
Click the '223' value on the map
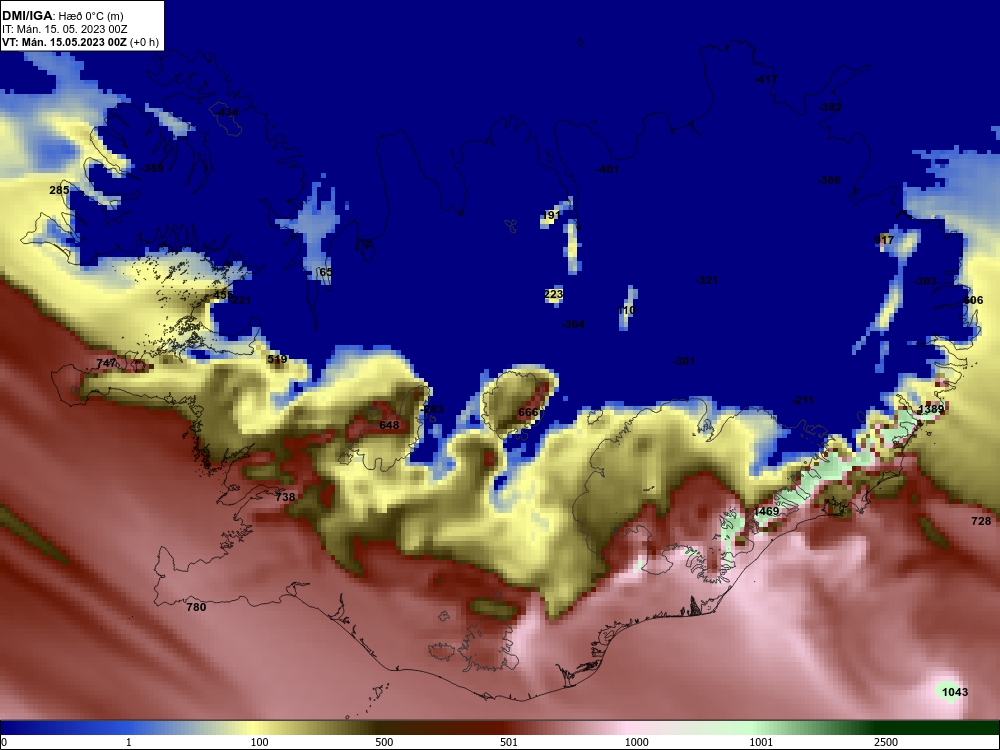tap(554, 294)
